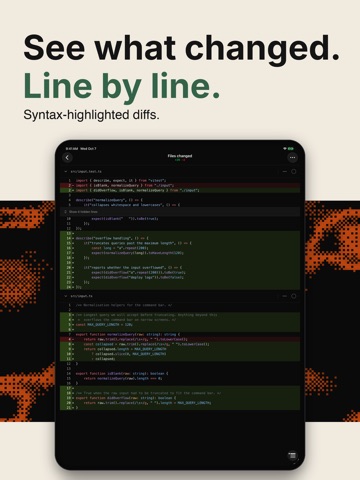The width and height of the screenshot is (360, 480).
Task: Select the removed return raw.trim() line
Action: coord(180,339)
